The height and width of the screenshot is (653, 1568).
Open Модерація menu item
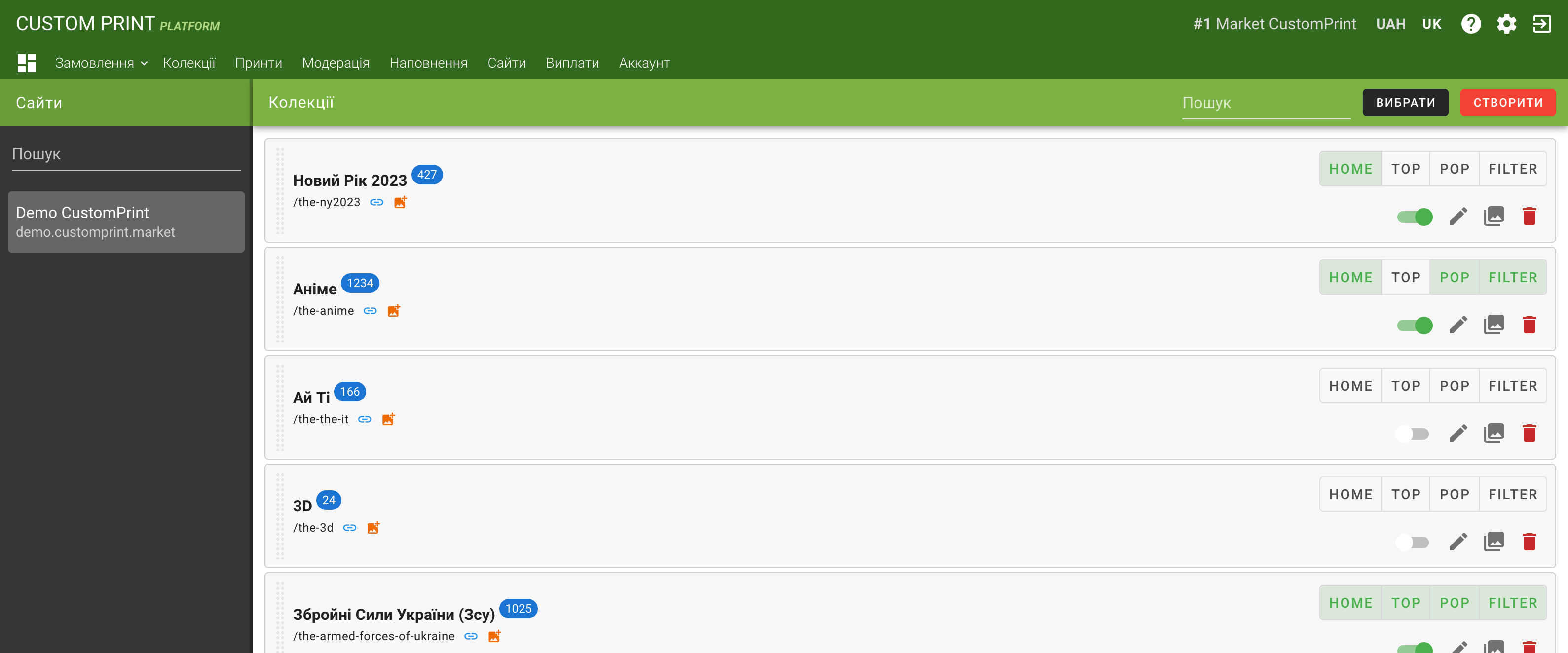coord(336,63)
